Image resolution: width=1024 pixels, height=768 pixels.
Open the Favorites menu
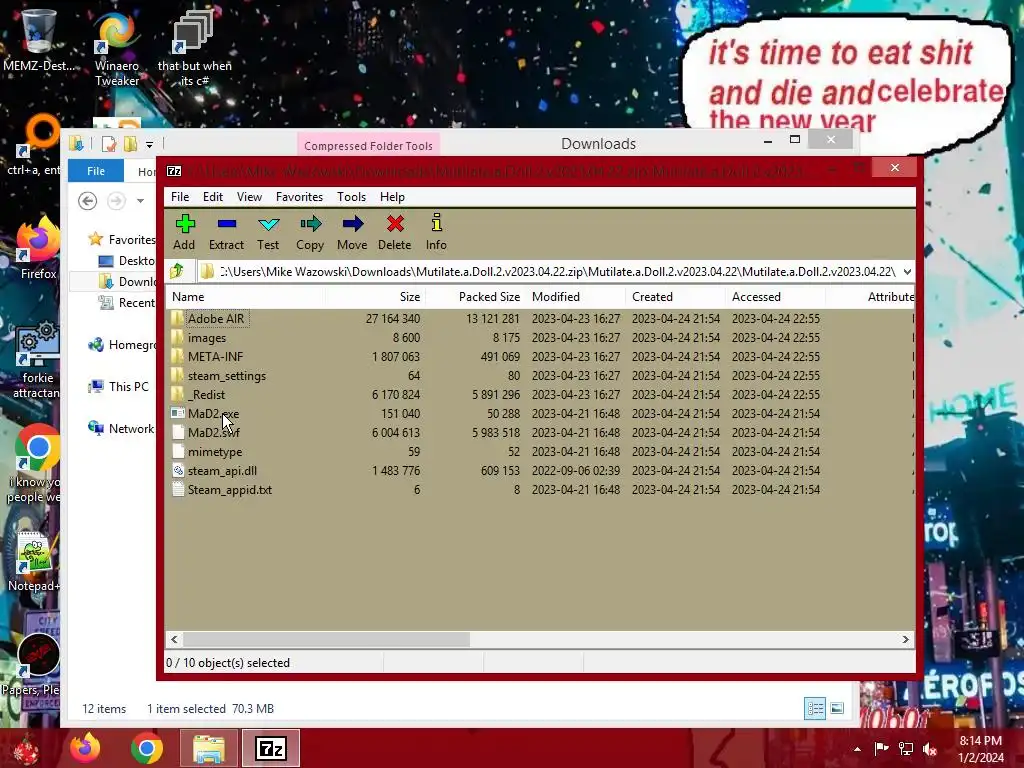299,197
